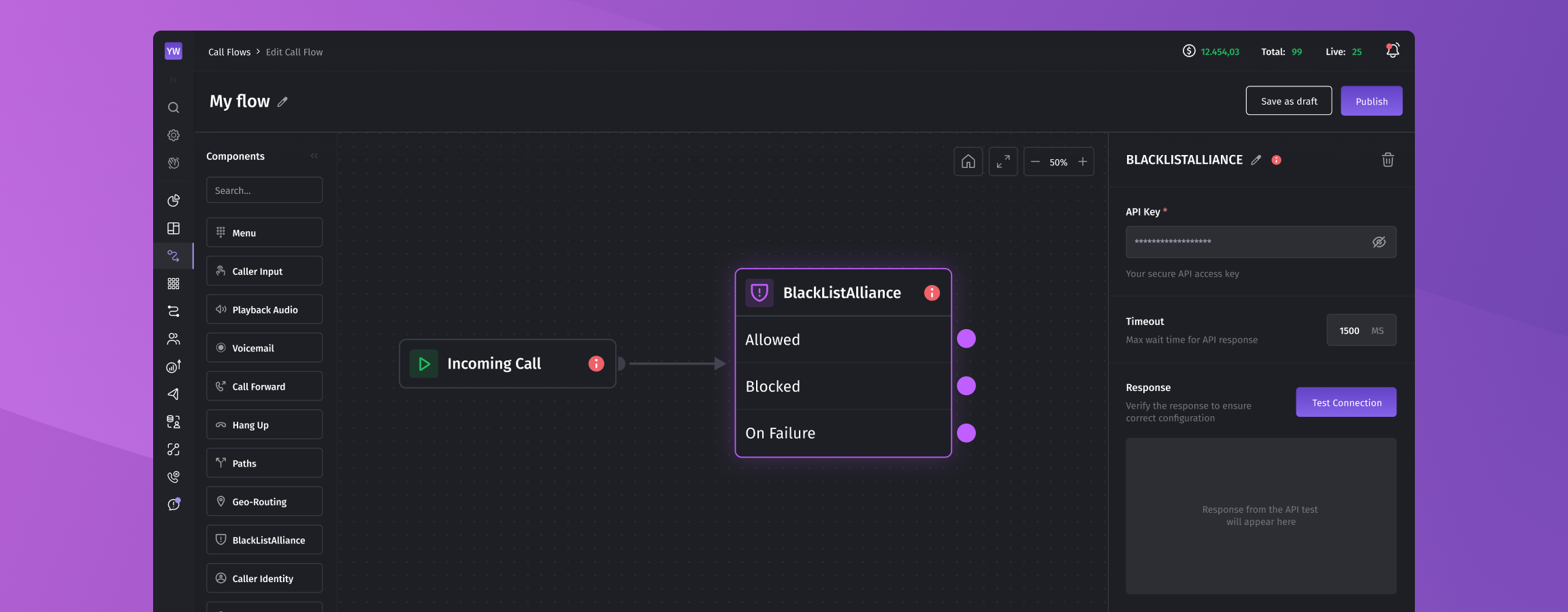The image size is (1568, 612).
Task: Open the alert chat bubble icon
Action: [x=174, y=505]
